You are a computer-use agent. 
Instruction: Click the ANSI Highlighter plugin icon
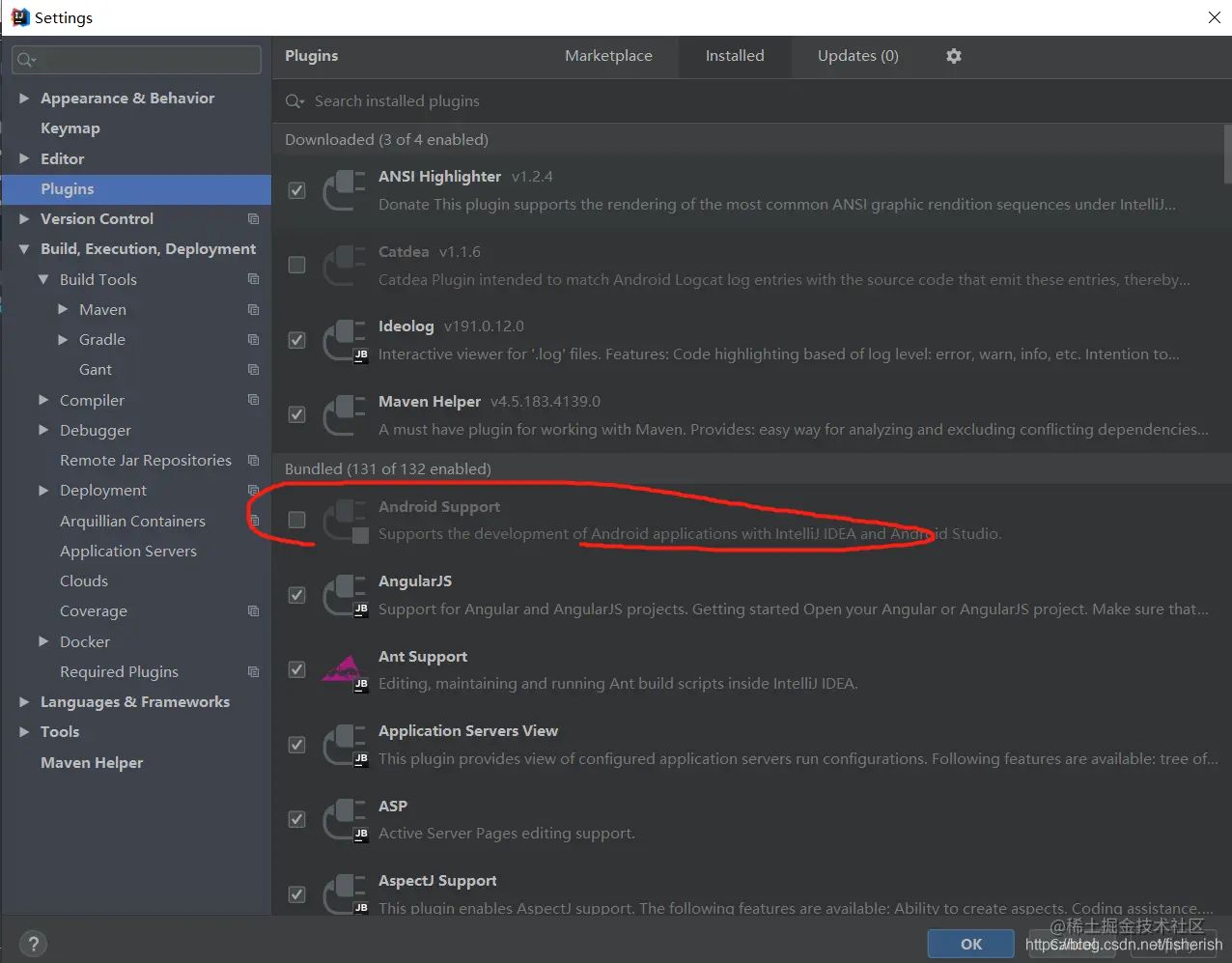coord(345,190)
